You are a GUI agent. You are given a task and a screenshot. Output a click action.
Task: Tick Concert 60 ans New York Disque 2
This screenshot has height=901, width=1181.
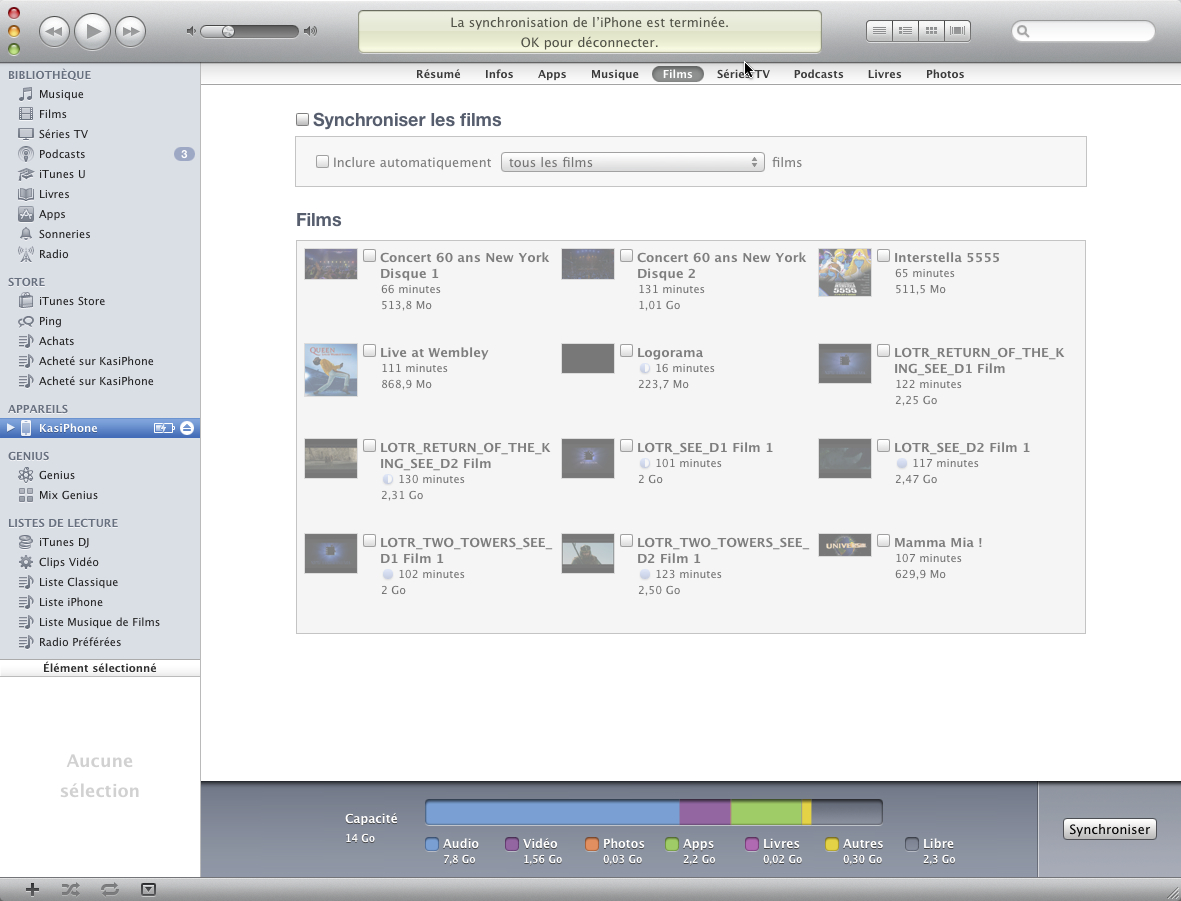pos(626,256)
